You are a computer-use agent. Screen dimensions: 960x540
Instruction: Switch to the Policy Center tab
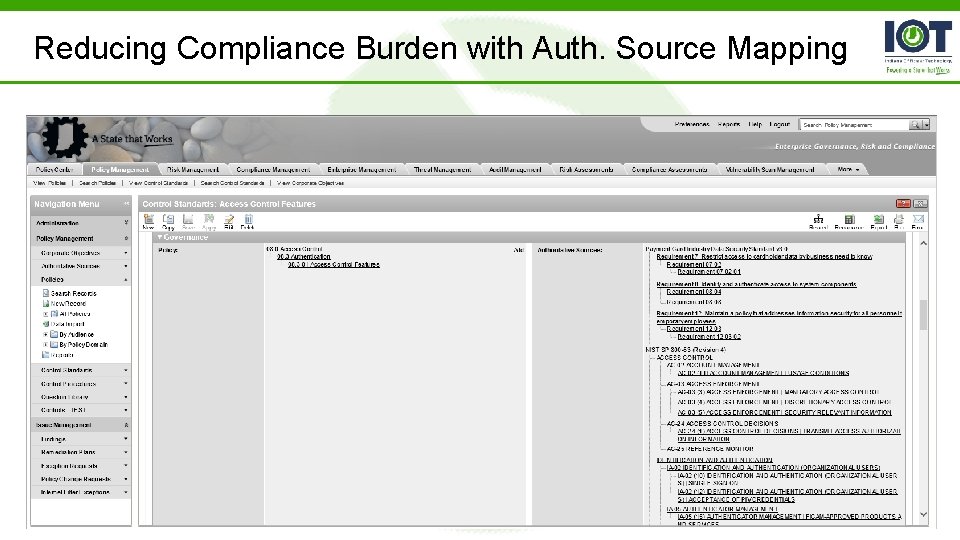[54, 170]
